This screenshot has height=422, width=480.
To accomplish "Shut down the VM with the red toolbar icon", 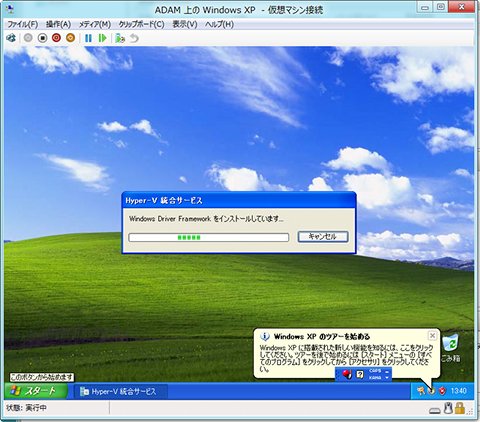I will (56, 38).
